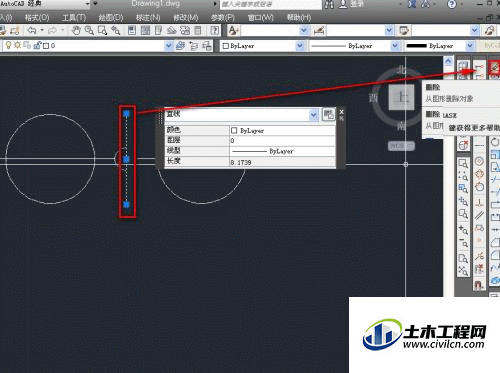Open the color control ByLayer dropdown
Screen dimensions: 500x373
click(x=300, y=46)
